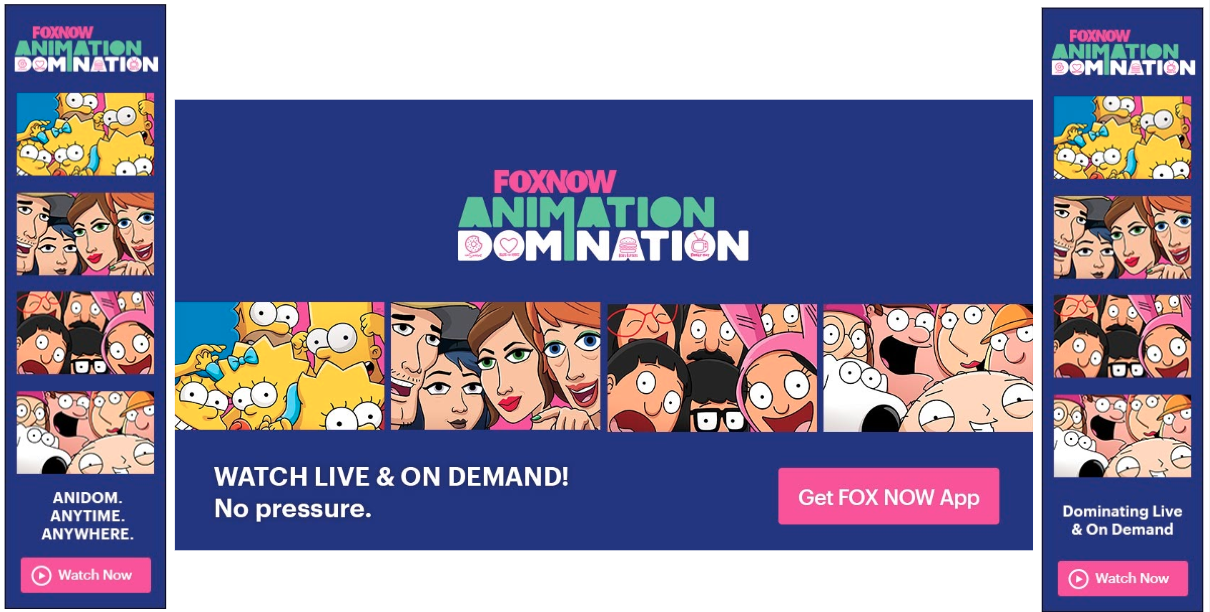Click the play icon in the left Watch Now button
1210x612 pixels.
point(41,575)
